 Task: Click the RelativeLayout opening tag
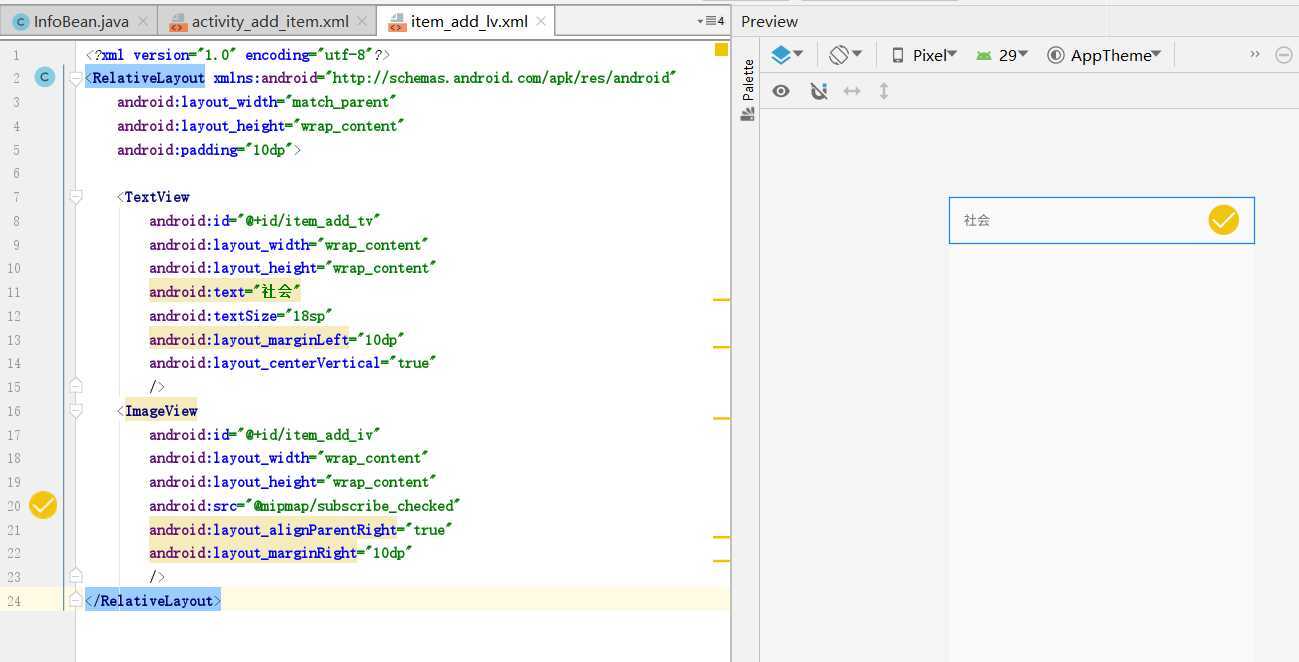coord(145,78)
